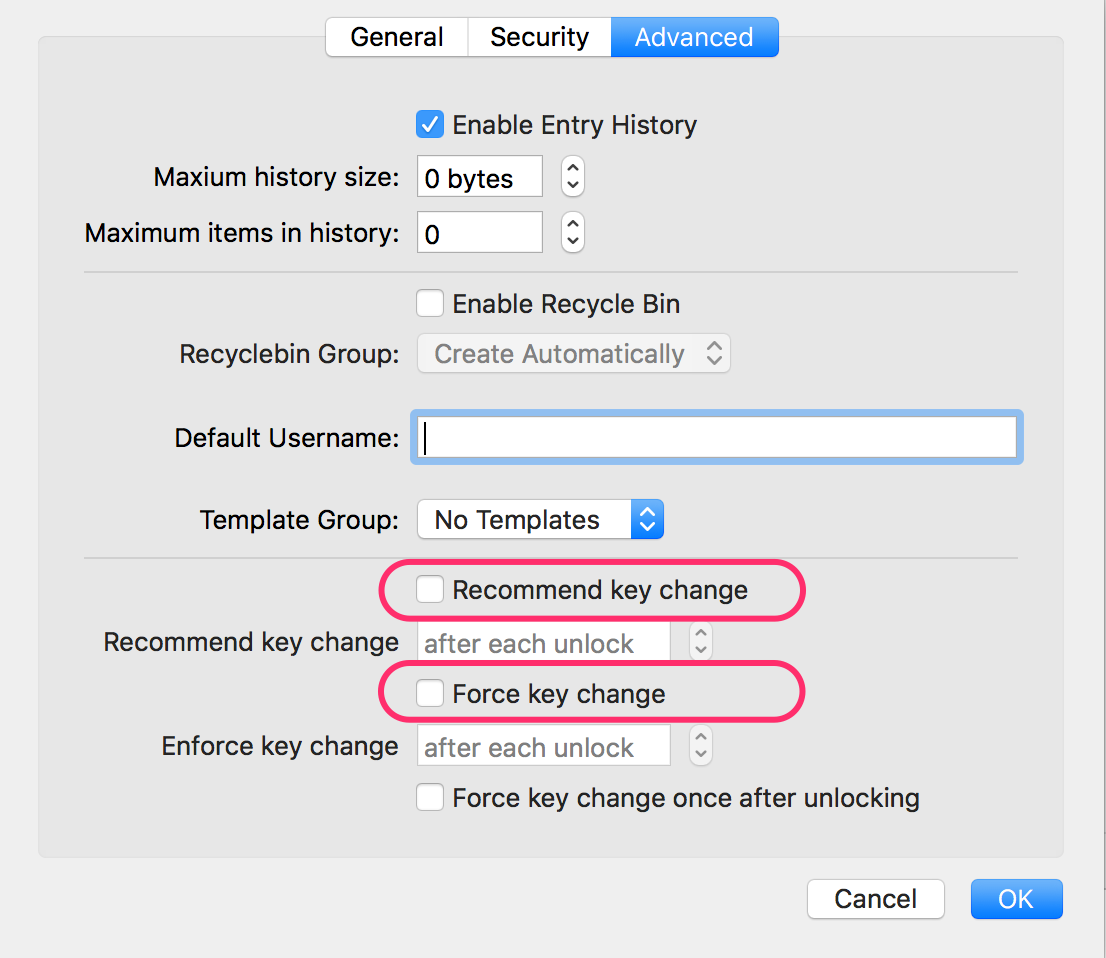Uncheck Enable Entry History checkbox

point(430,125)
